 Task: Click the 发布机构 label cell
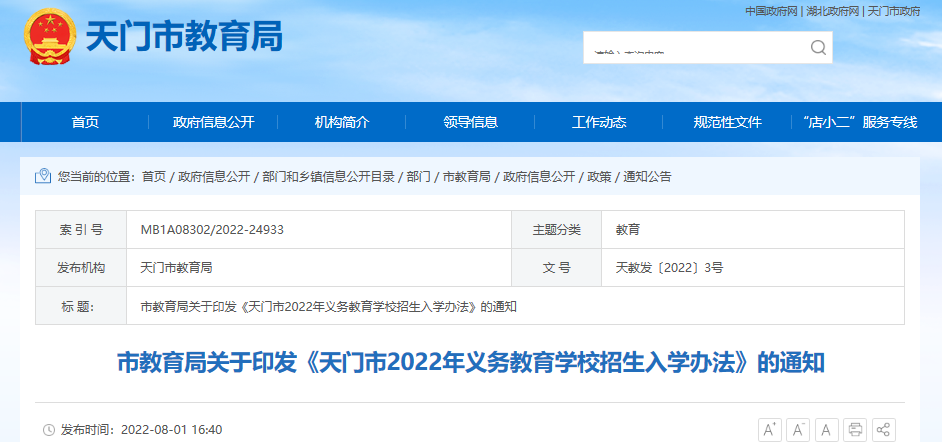click(81, 268)
